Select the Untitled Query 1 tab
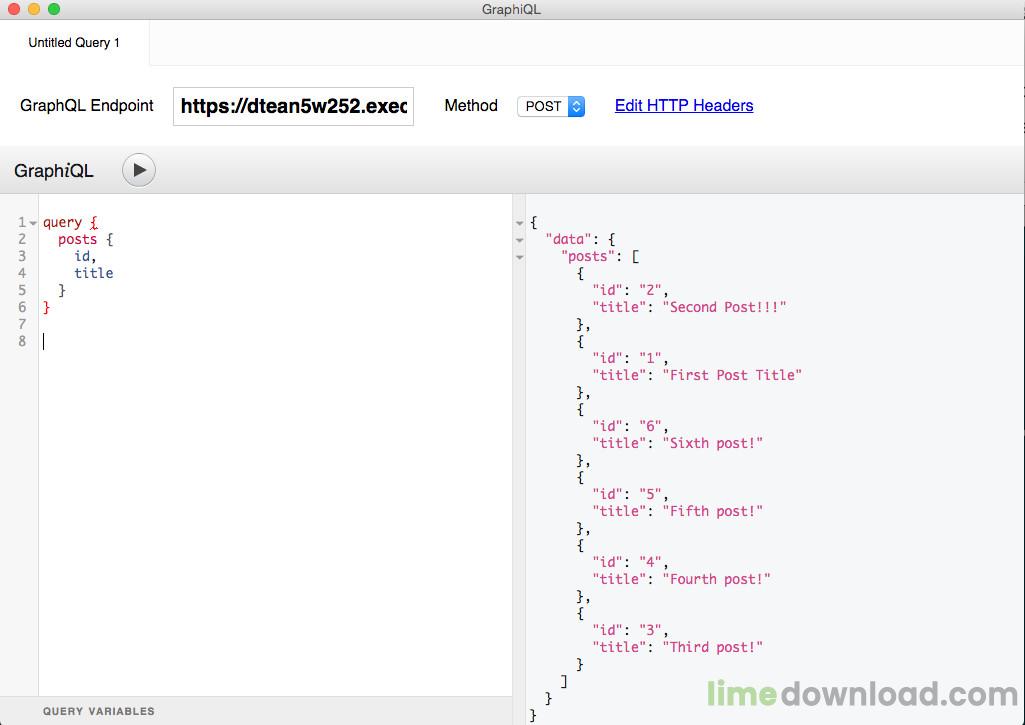 tap(74, 43)
